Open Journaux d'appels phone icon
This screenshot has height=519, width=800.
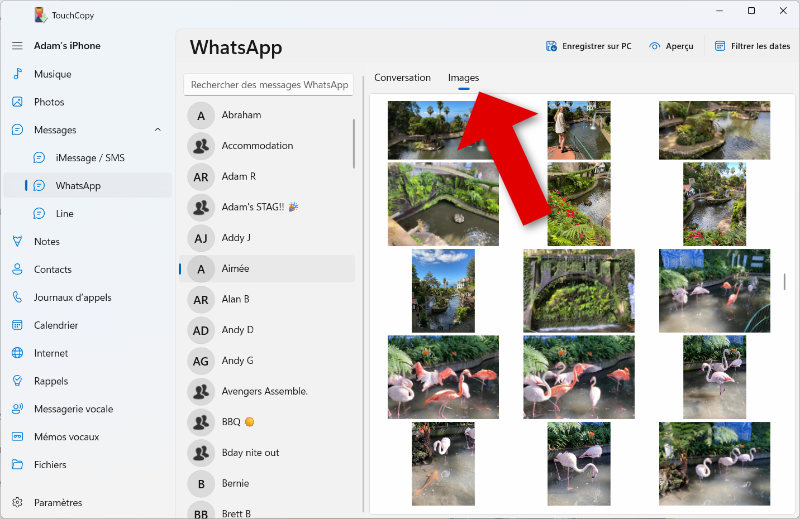pos(17,297)
